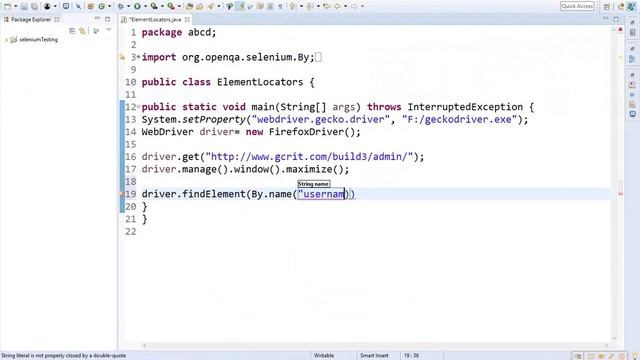Expand the folded import block on line 3
The height and width of the screenshot is (360, 640).
138,57
